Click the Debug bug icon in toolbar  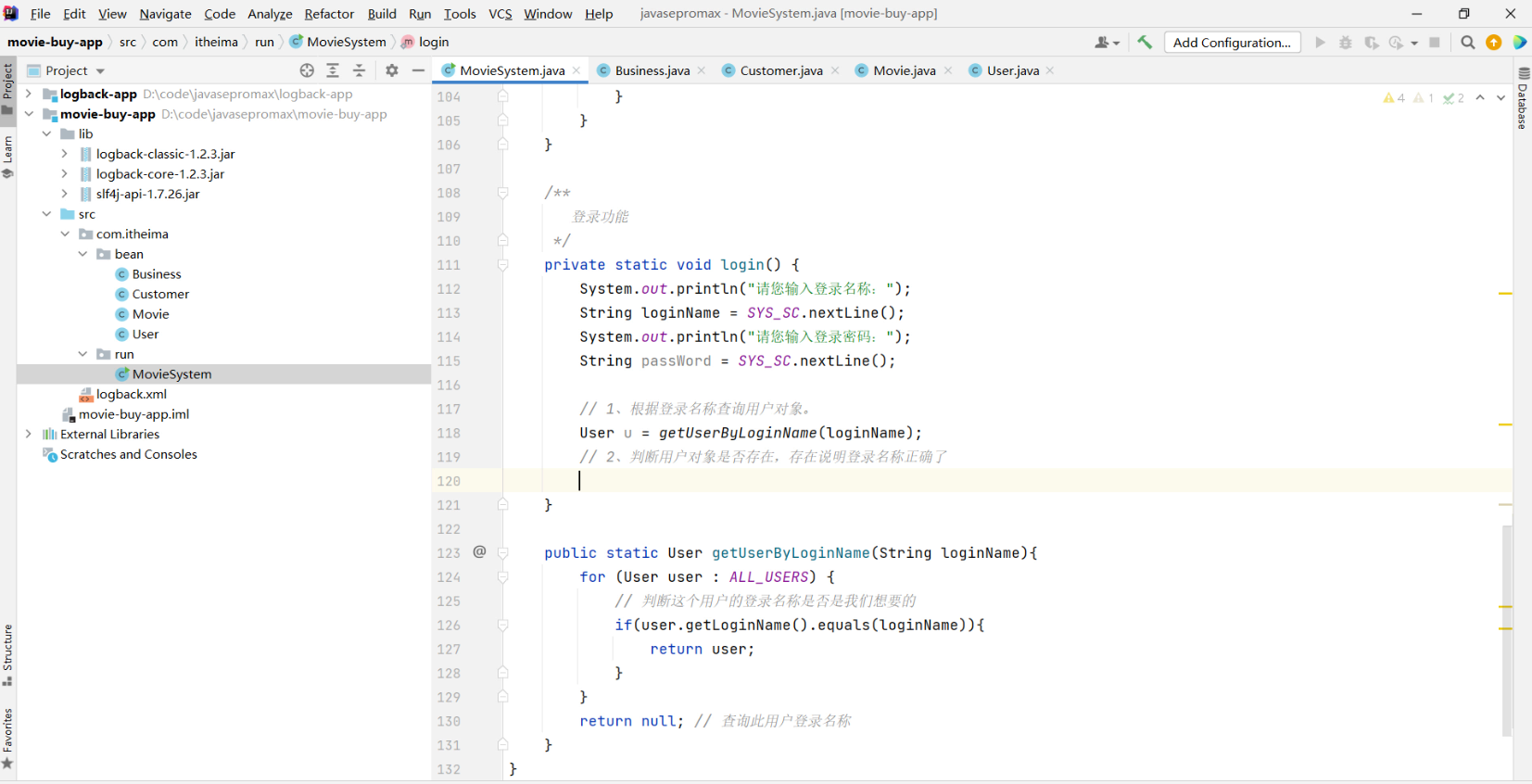click(x=1346, y=43)
